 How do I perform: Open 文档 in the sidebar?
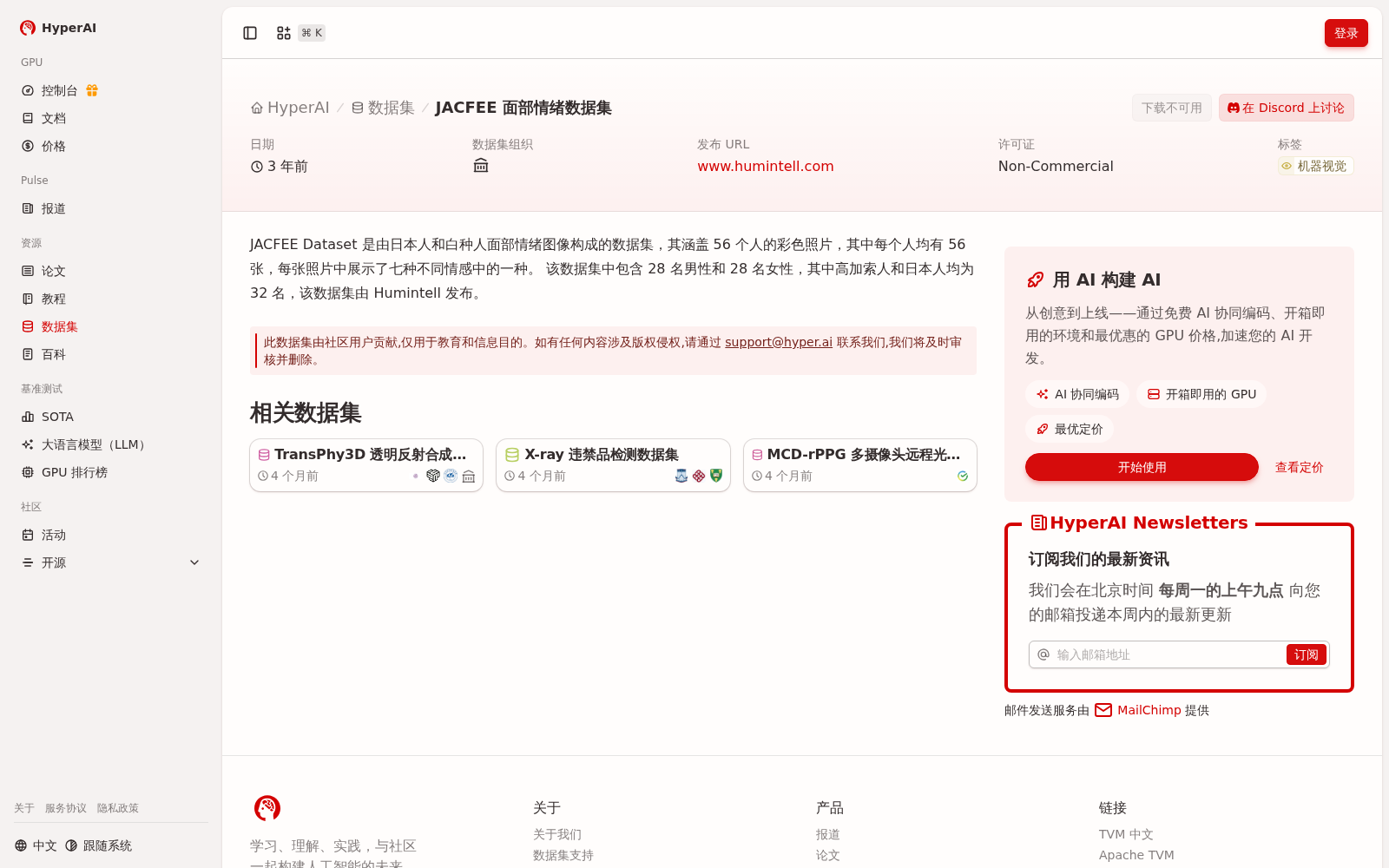tap(111, 118)
